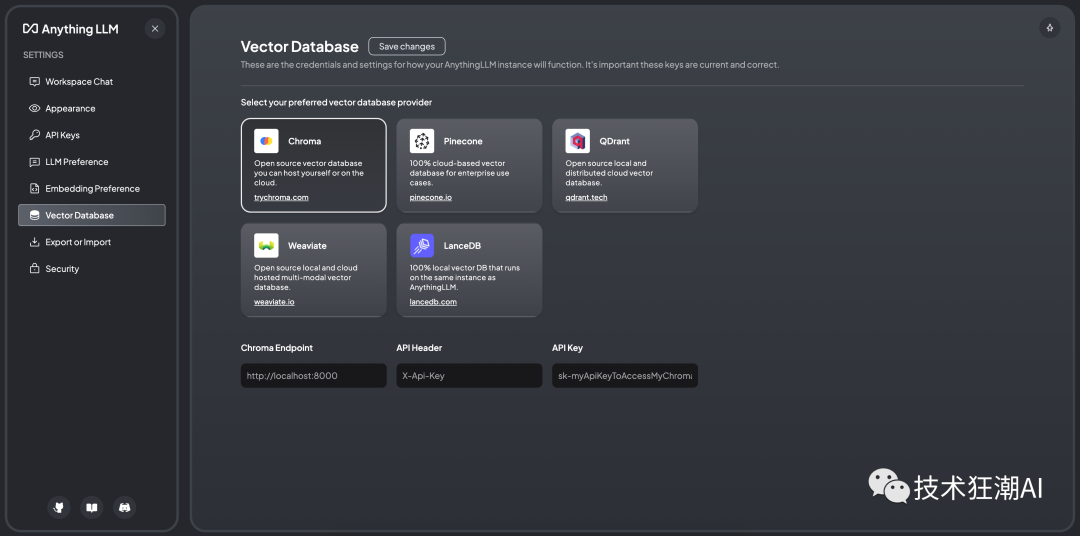Image resolution: width=1080 pixels, height=536 pixels.
Task: Open Workspace Chat settings
Action: (79, 82)
